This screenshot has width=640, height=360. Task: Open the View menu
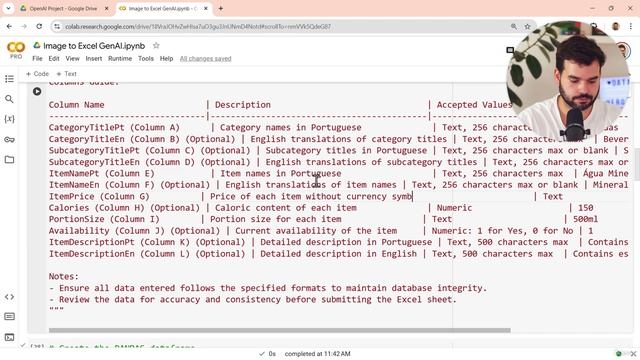coord(72,58)
